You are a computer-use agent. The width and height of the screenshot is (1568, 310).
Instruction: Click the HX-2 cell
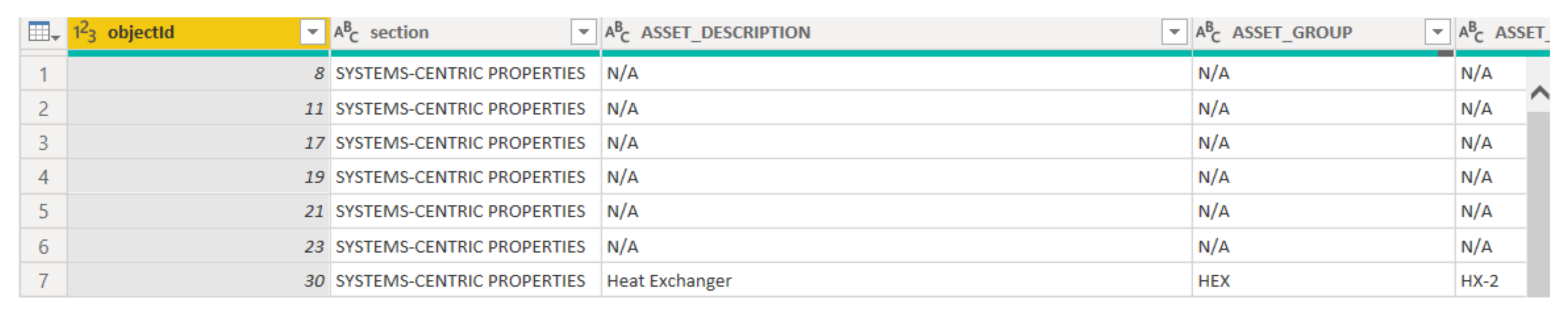coord(1479,281)
